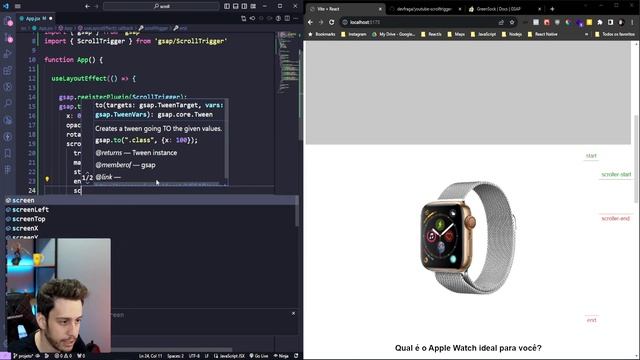The width and height of the screenshot is (640, 360).
Task: Open the Extensions view
Action: pyautogui.click(x=8, y=70)
